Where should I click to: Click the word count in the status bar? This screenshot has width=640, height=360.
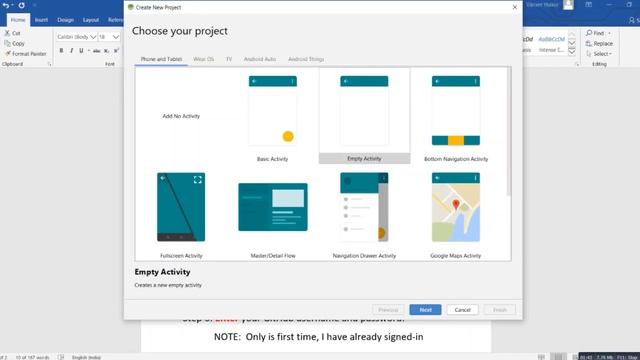coord(32,357)
